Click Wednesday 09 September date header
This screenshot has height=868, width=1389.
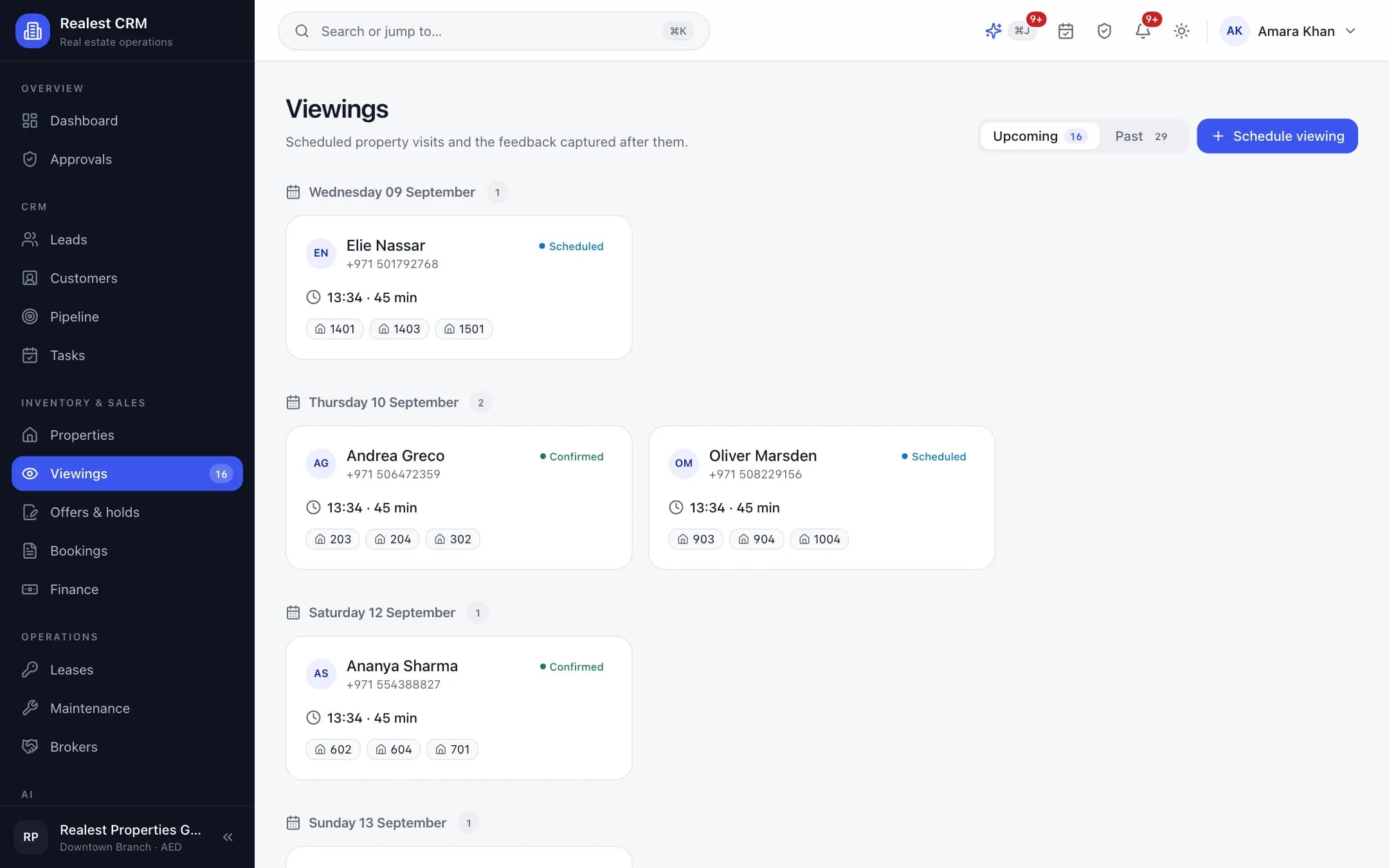pos(392,192)
